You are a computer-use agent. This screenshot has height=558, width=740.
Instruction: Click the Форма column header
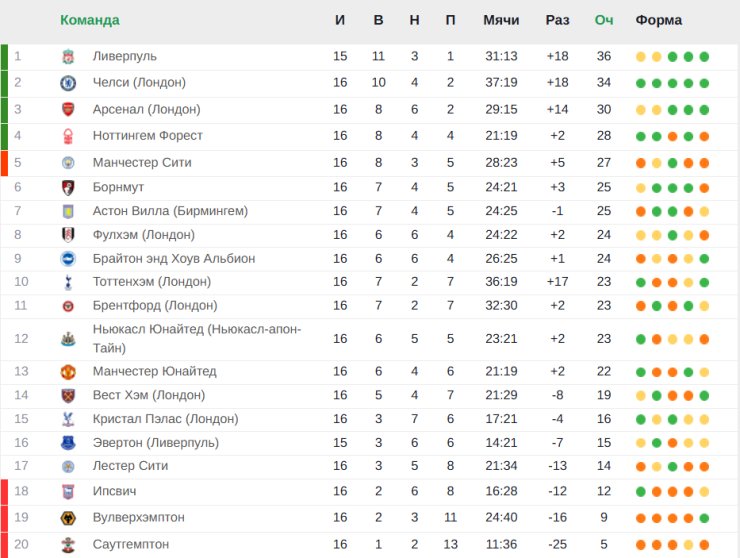pos(658,20)
